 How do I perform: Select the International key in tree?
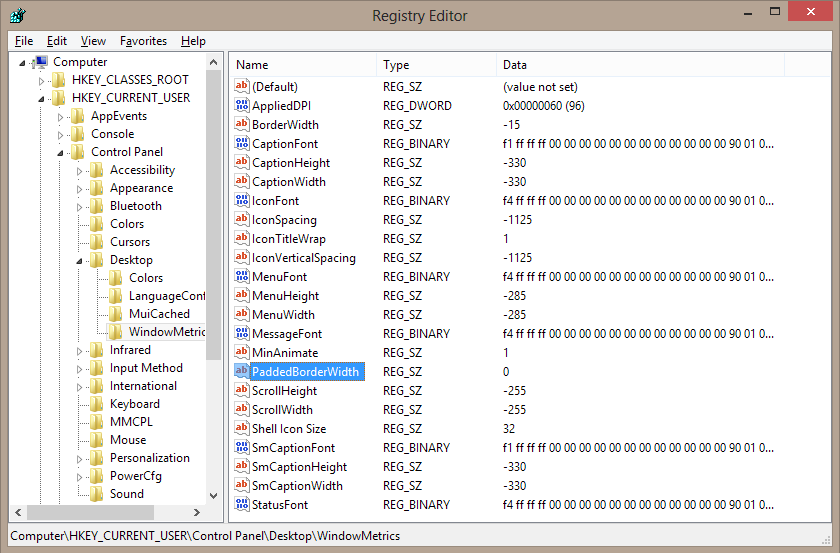tap(143, 386)
